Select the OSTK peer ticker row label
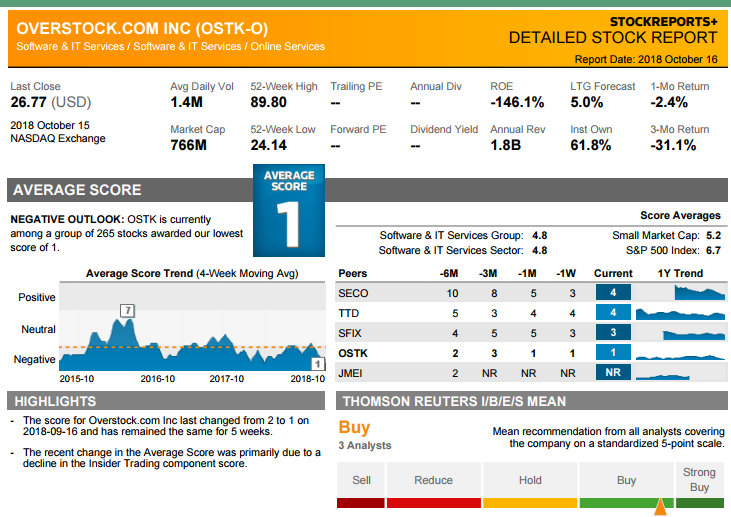Viewport: 731px width, 517px height. [x=353, y=353]
